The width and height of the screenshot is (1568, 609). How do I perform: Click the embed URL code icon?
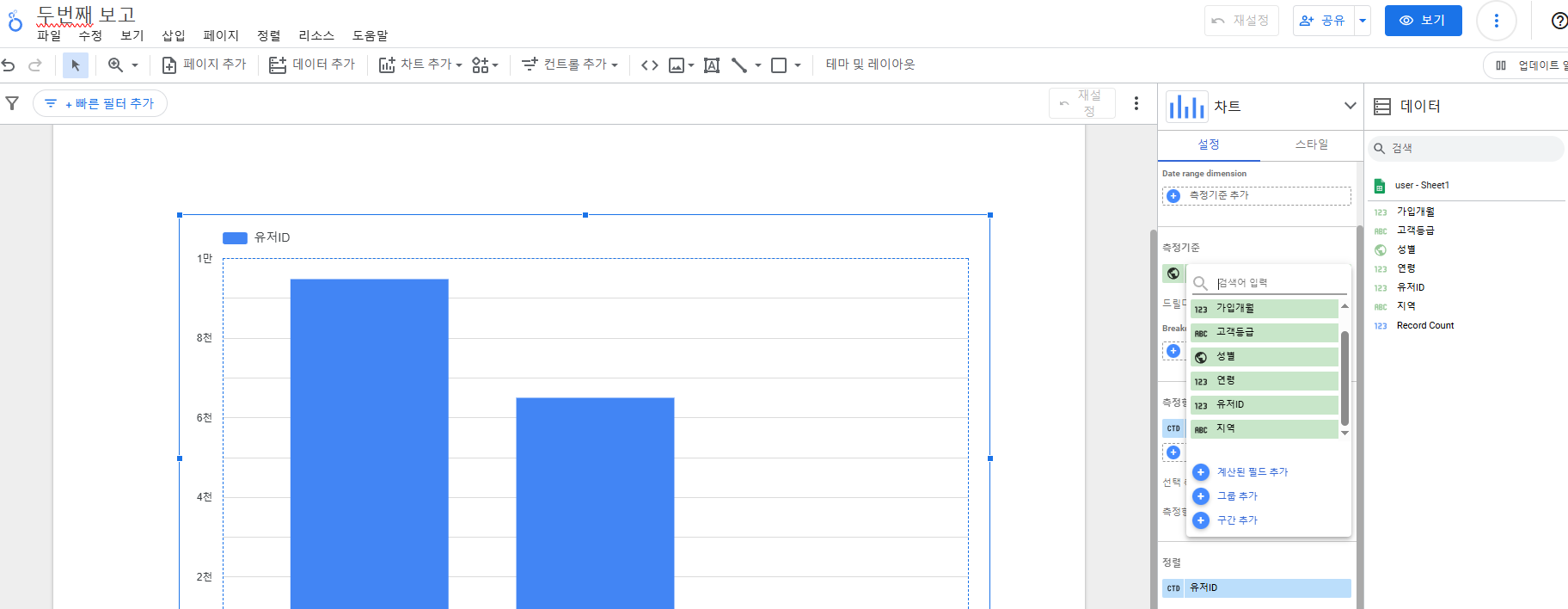650,65
